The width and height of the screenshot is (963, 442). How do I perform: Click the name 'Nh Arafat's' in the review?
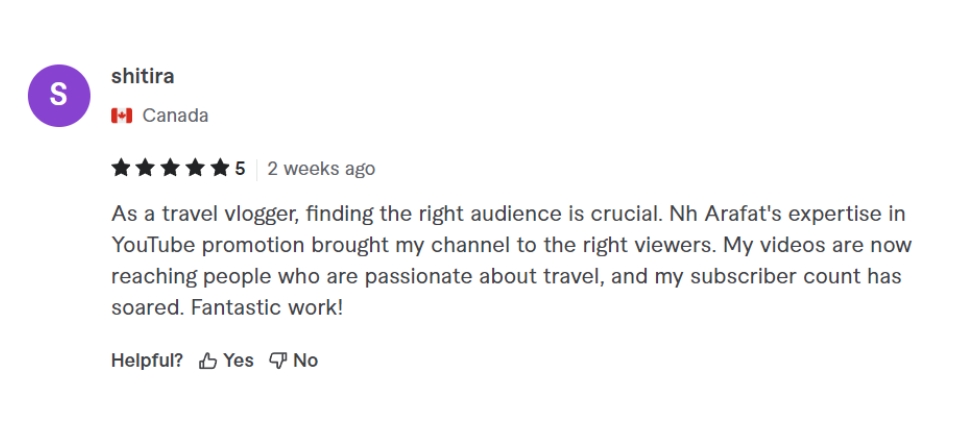tap(708, 215)
